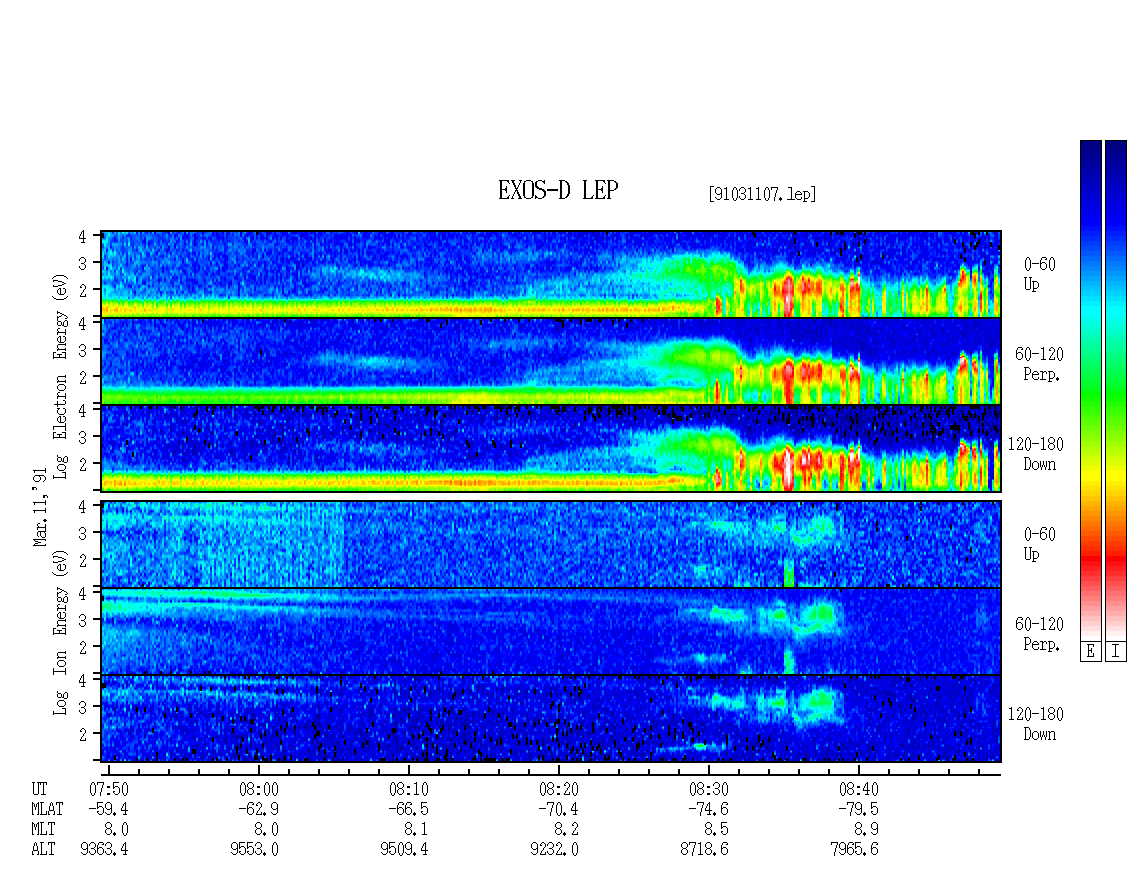The height and width of the screenshot is (875, 1130).
Task: Click the ALT value "9509.4"
Action: click(404, 850)
